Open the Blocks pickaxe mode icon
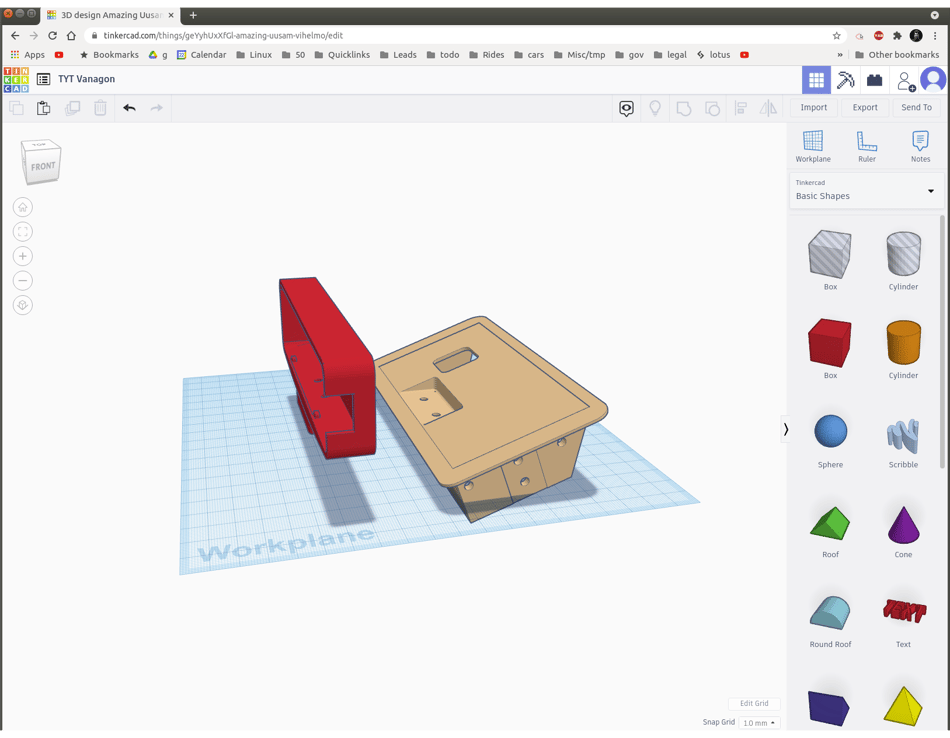Screen dimensions: 950x738 [845, 80]
